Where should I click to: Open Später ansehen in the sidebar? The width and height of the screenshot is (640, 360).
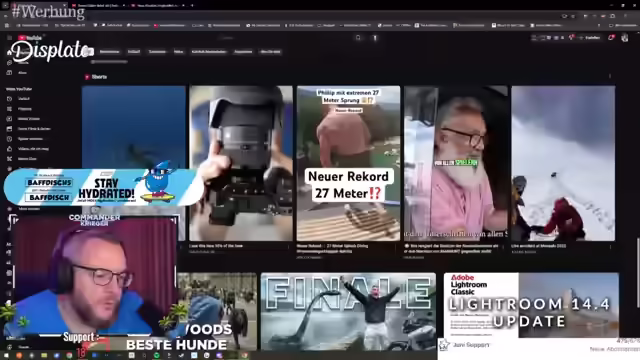29,139
